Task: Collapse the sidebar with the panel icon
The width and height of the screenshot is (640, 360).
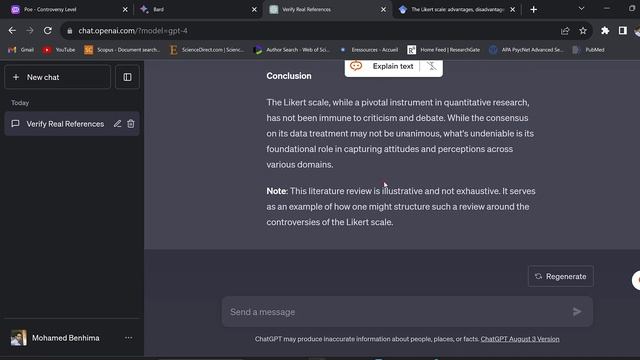Action: pyautogui.click(x=127, y=77)
